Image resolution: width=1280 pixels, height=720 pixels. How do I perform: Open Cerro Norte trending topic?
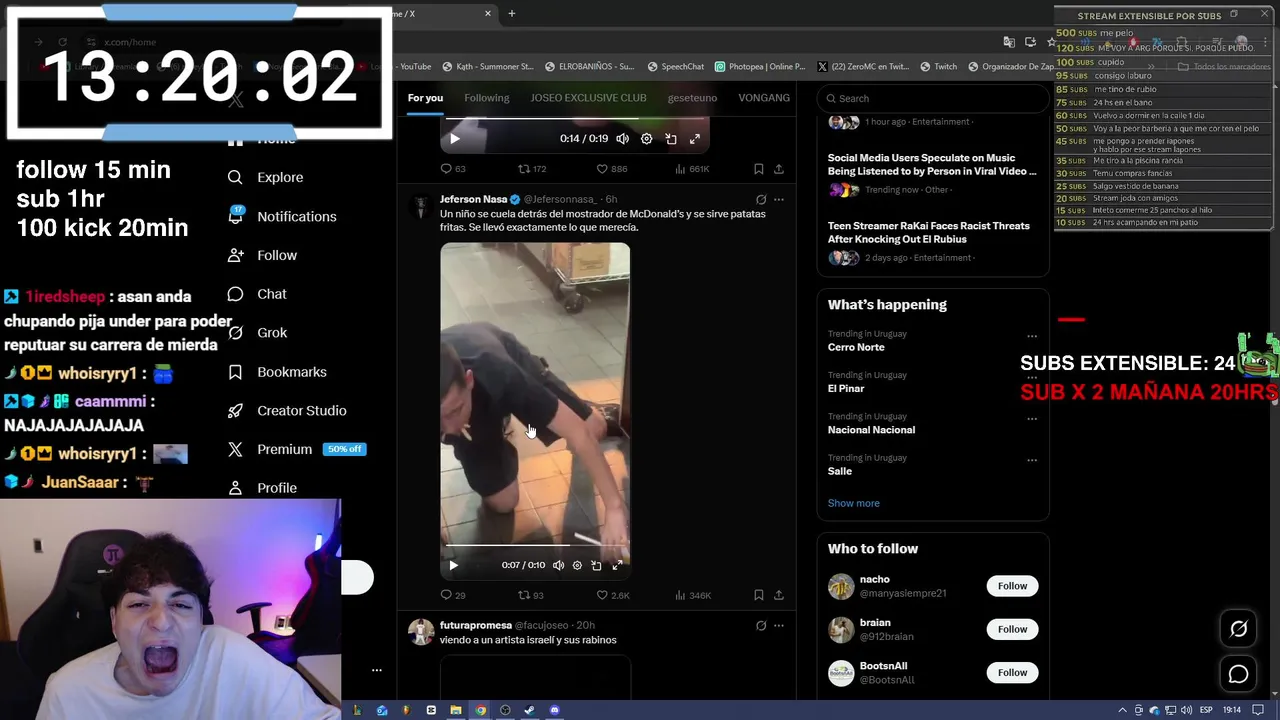coord(856,347)
